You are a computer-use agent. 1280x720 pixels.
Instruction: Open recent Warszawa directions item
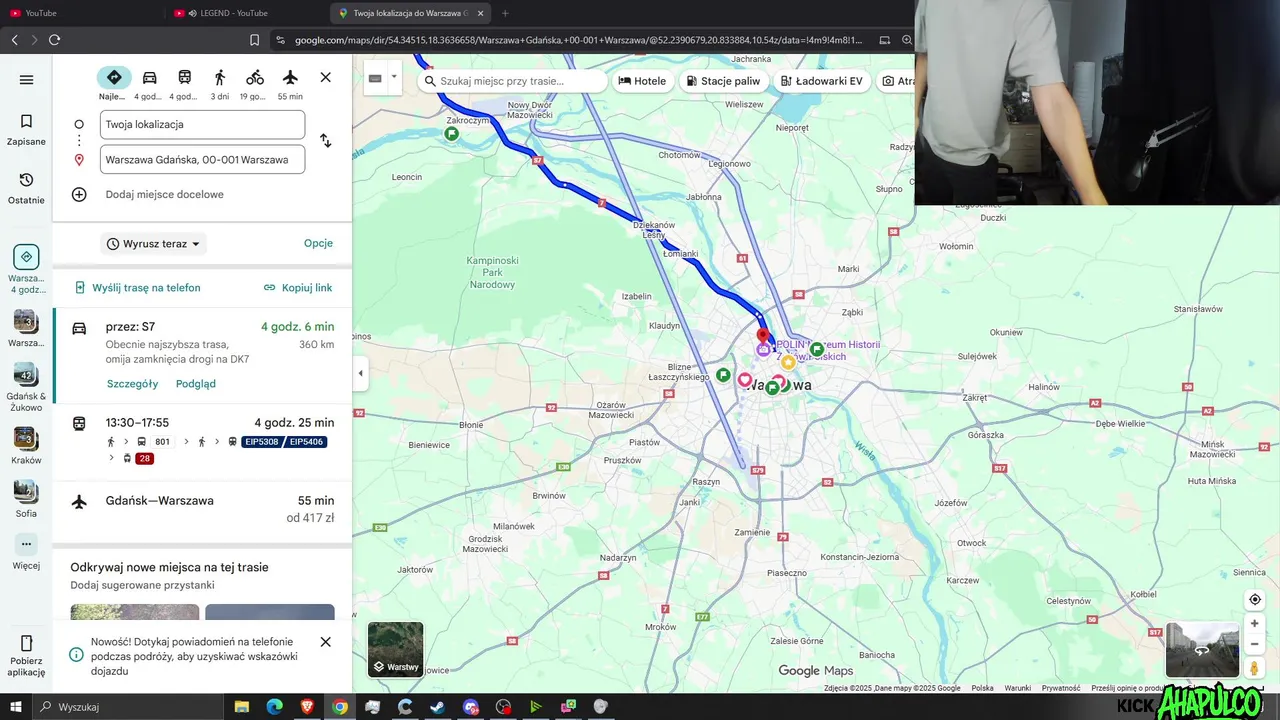point(26,268)
